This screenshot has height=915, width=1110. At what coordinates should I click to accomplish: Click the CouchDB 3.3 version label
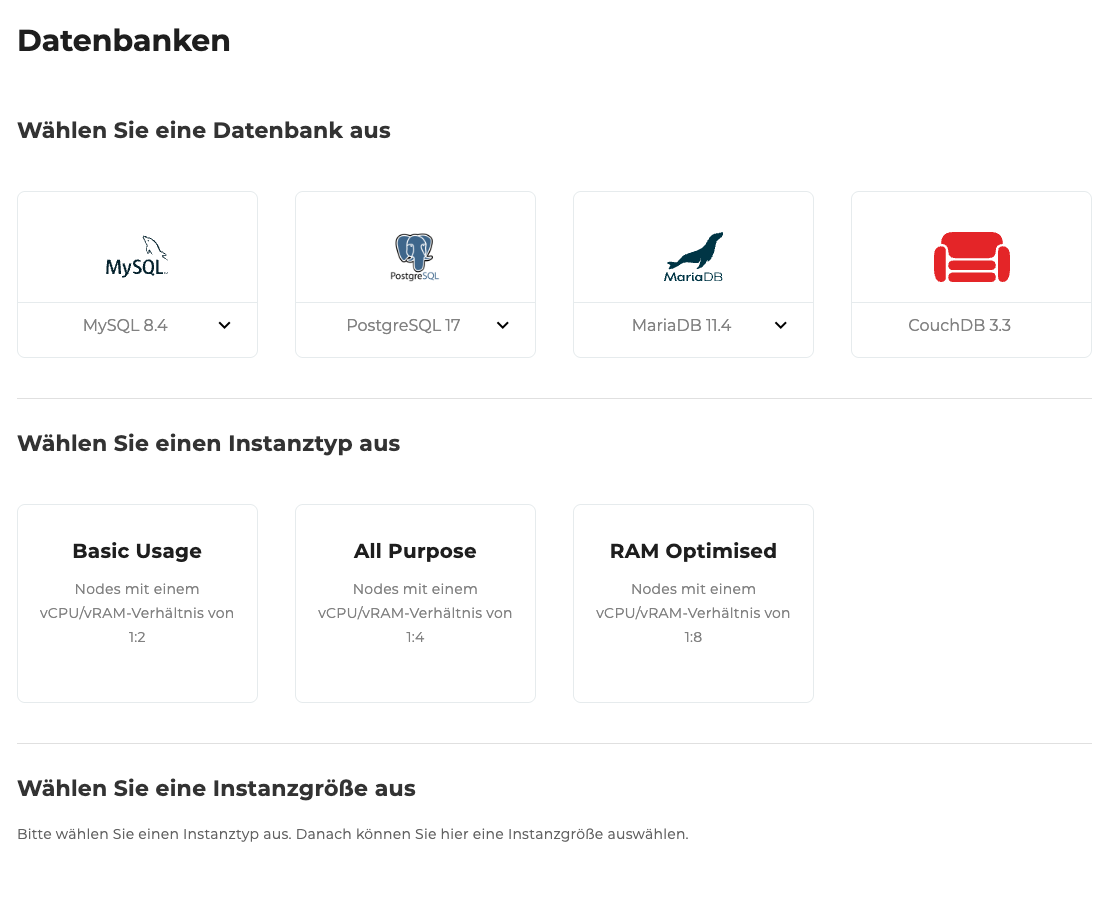959,324
